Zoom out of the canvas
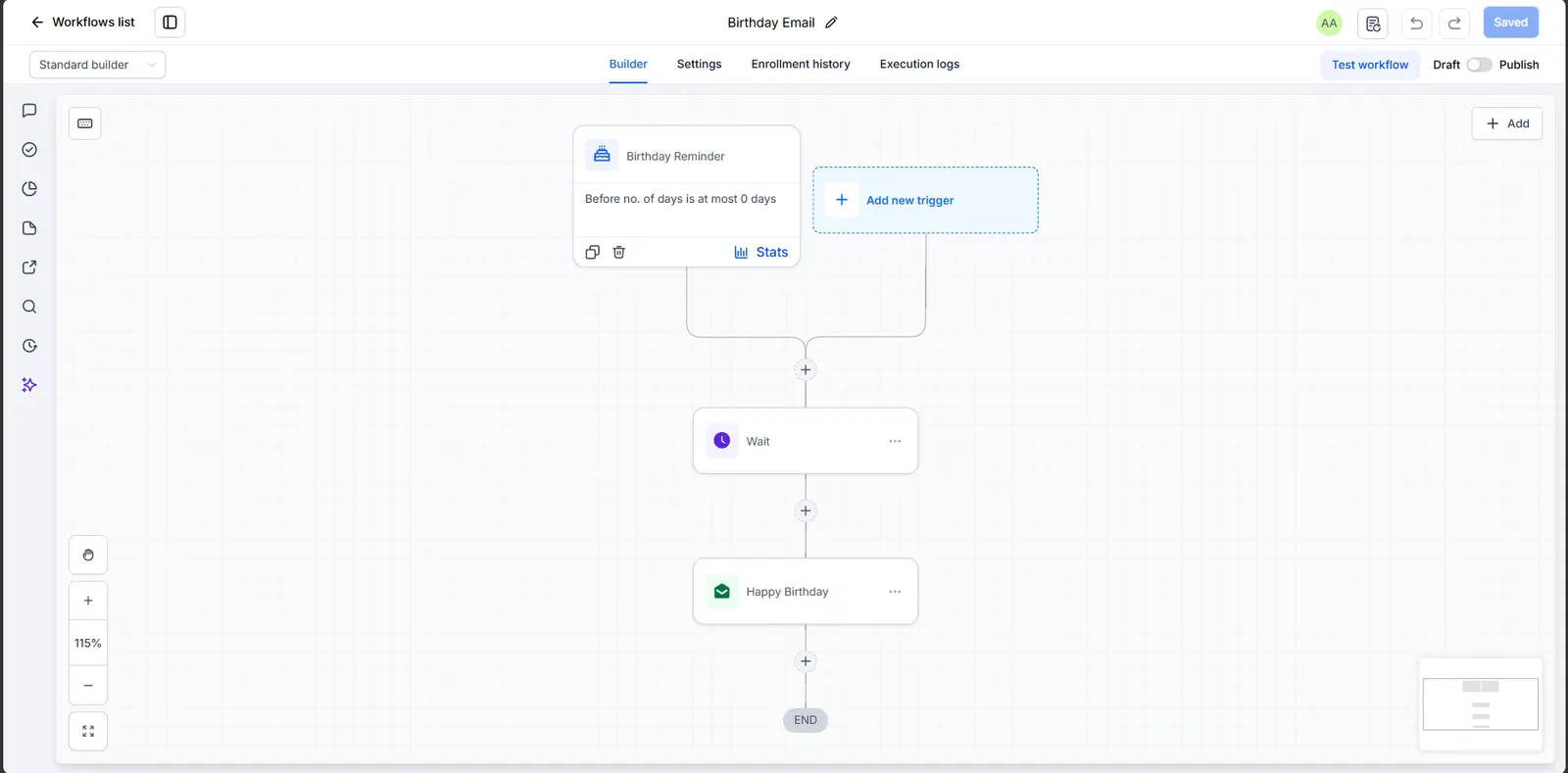The height and width of the screenshot is (773, 1568). (x=88, y=685)
